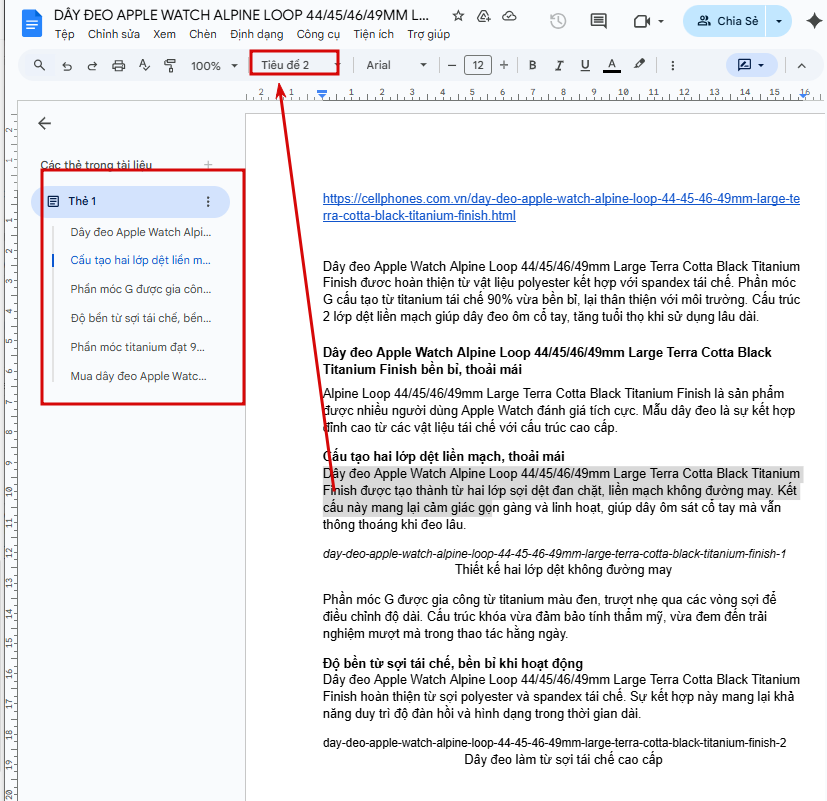Viewport: 827px width, 801px height.
Task: Jump to outline heading Phần móc titanium đạt 9...
Action: pos(137,347)
